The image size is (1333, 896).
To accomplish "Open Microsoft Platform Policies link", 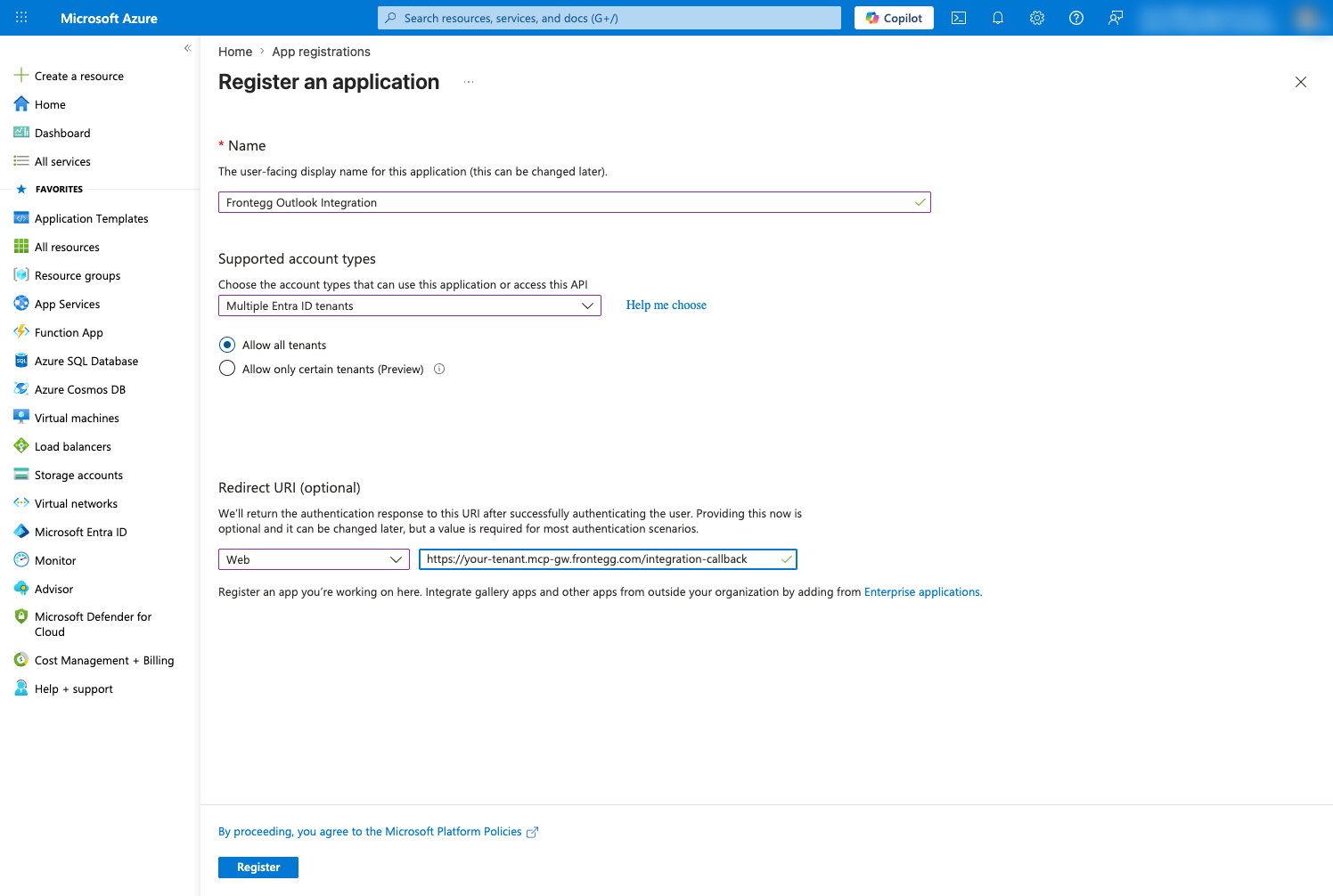I will [x=379, y=832].
